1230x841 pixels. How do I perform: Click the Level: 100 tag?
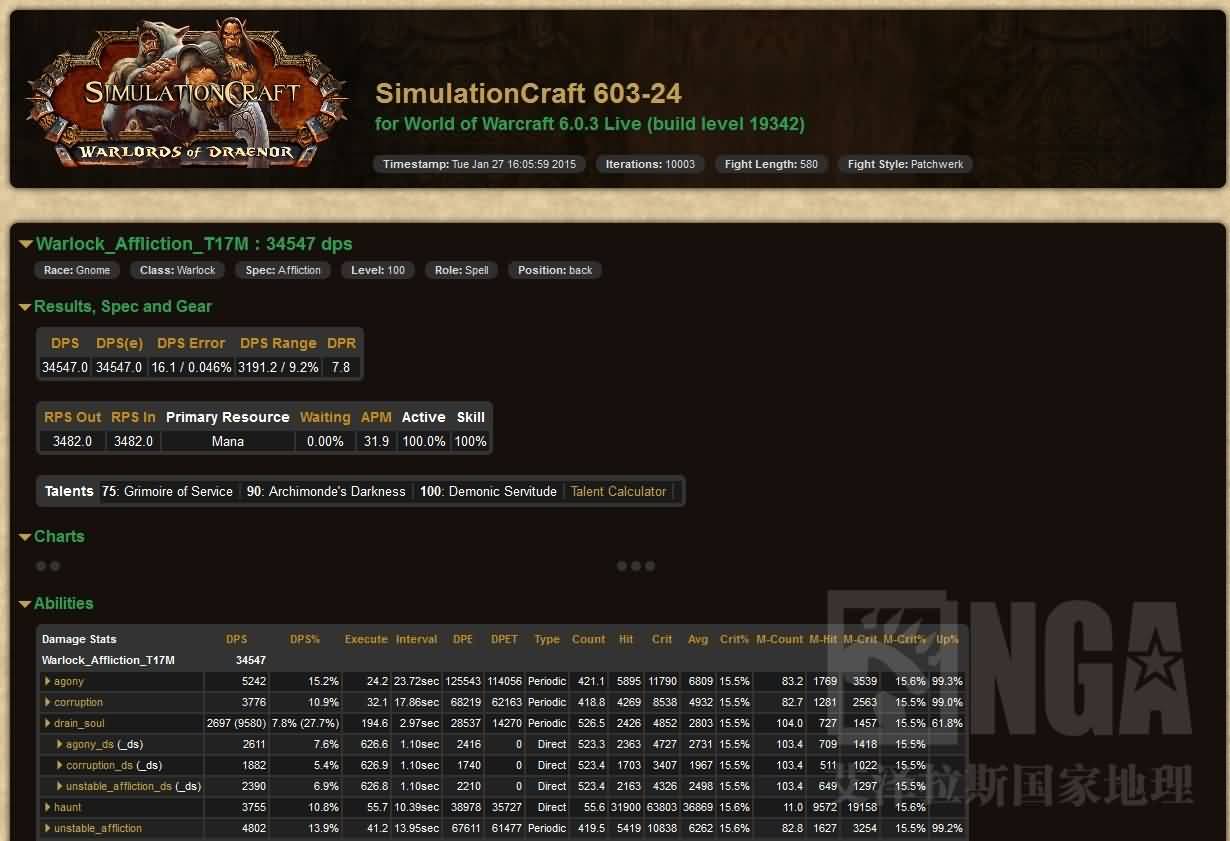[378, 270]
